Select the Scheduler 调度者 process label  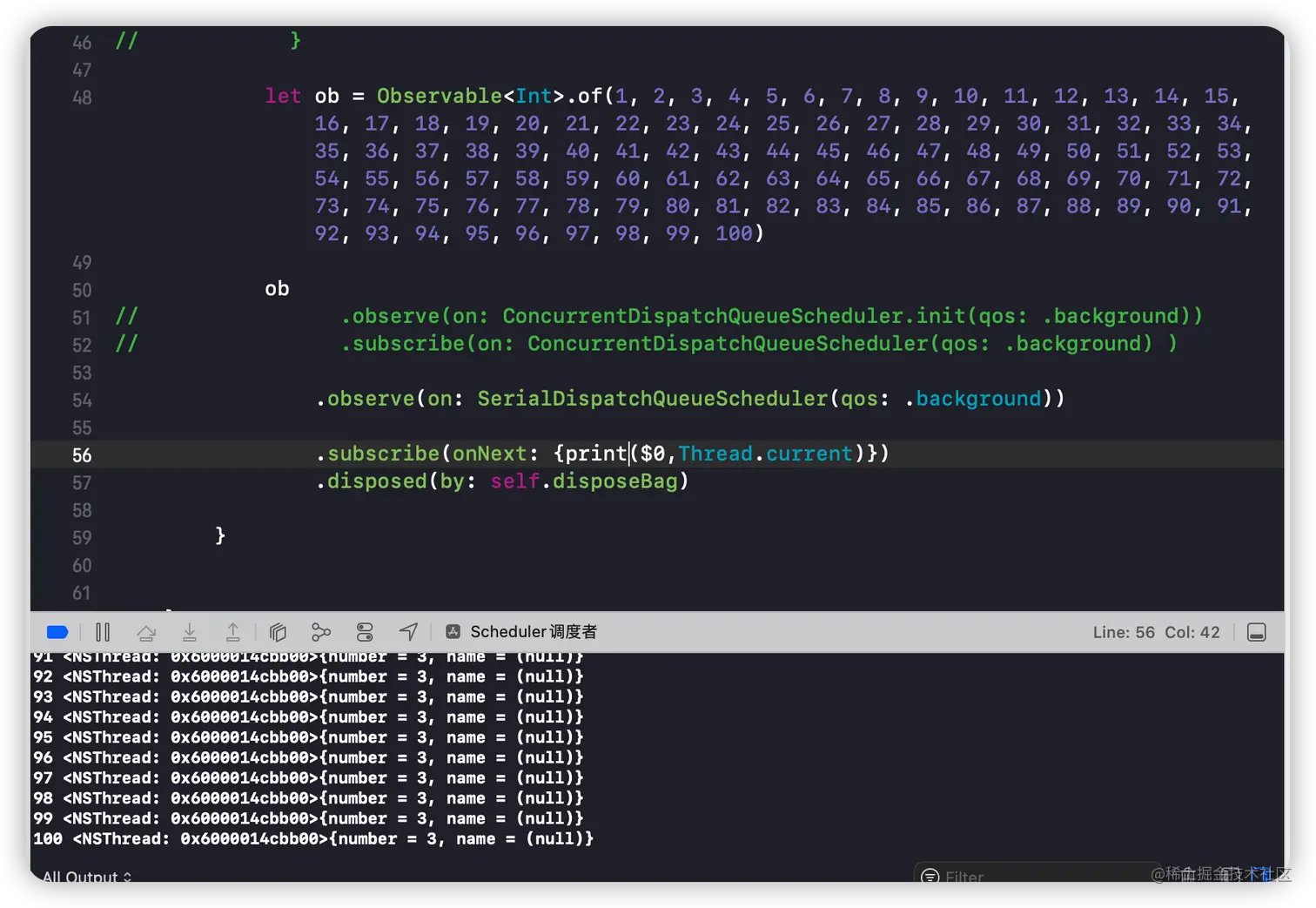coord(534,632)
